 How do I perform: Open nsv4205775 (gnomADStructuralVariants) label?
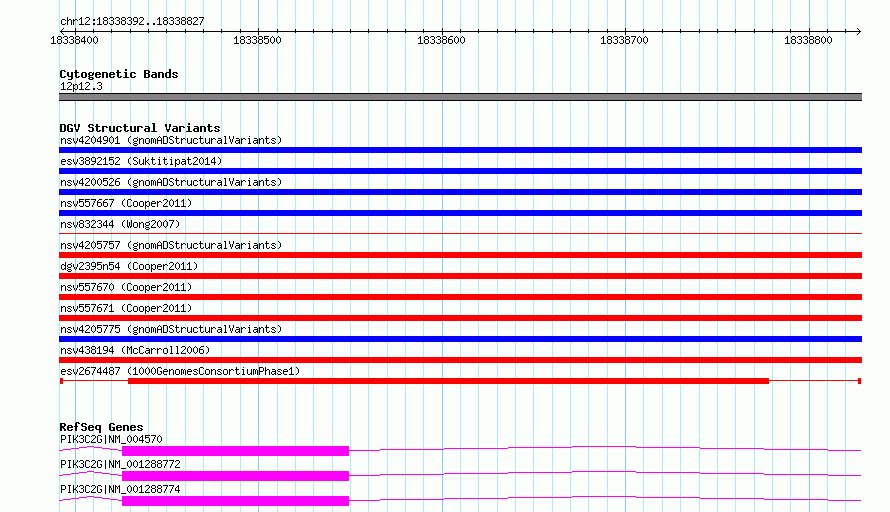pyautogui.click(x=171, y=329)
